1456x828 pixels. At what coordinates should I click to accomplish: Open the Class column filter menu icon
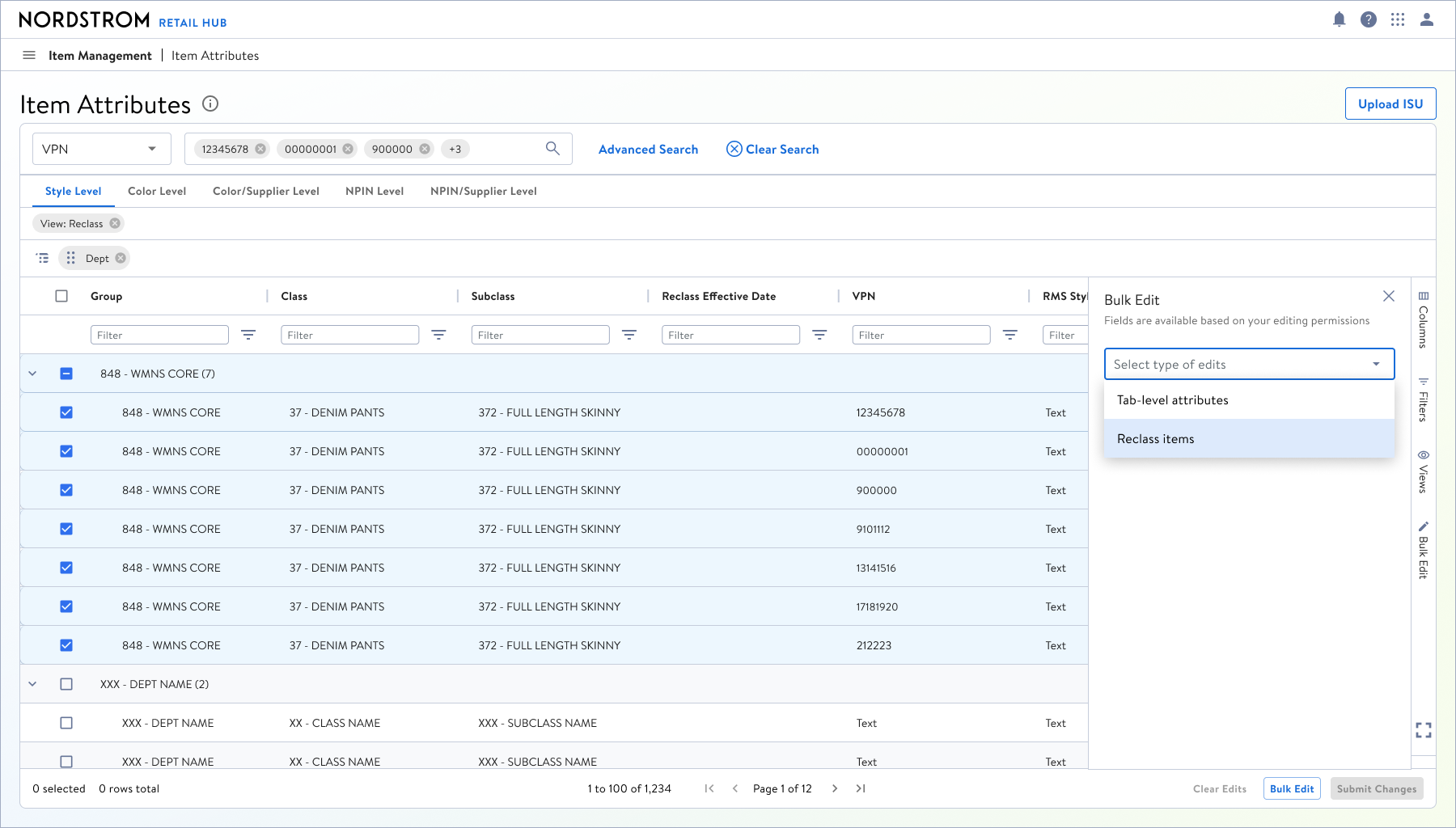tap(438, 335)
